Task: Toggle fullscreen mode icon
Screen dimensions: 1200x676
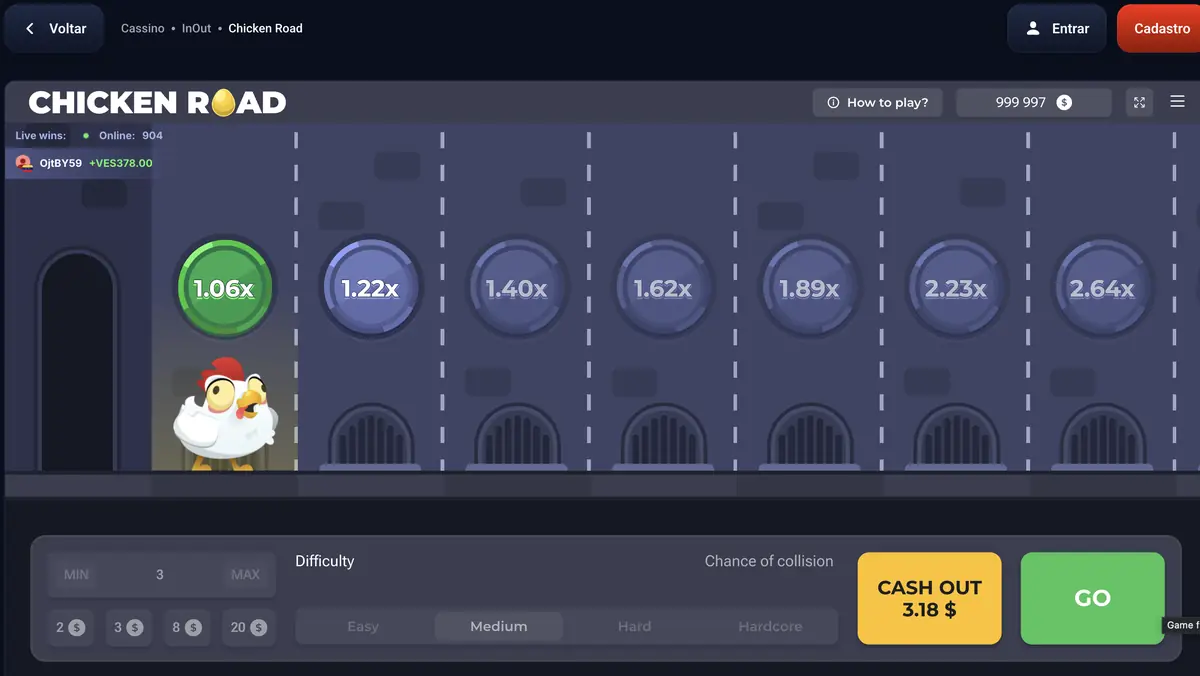Action: tap(1139, 102)
